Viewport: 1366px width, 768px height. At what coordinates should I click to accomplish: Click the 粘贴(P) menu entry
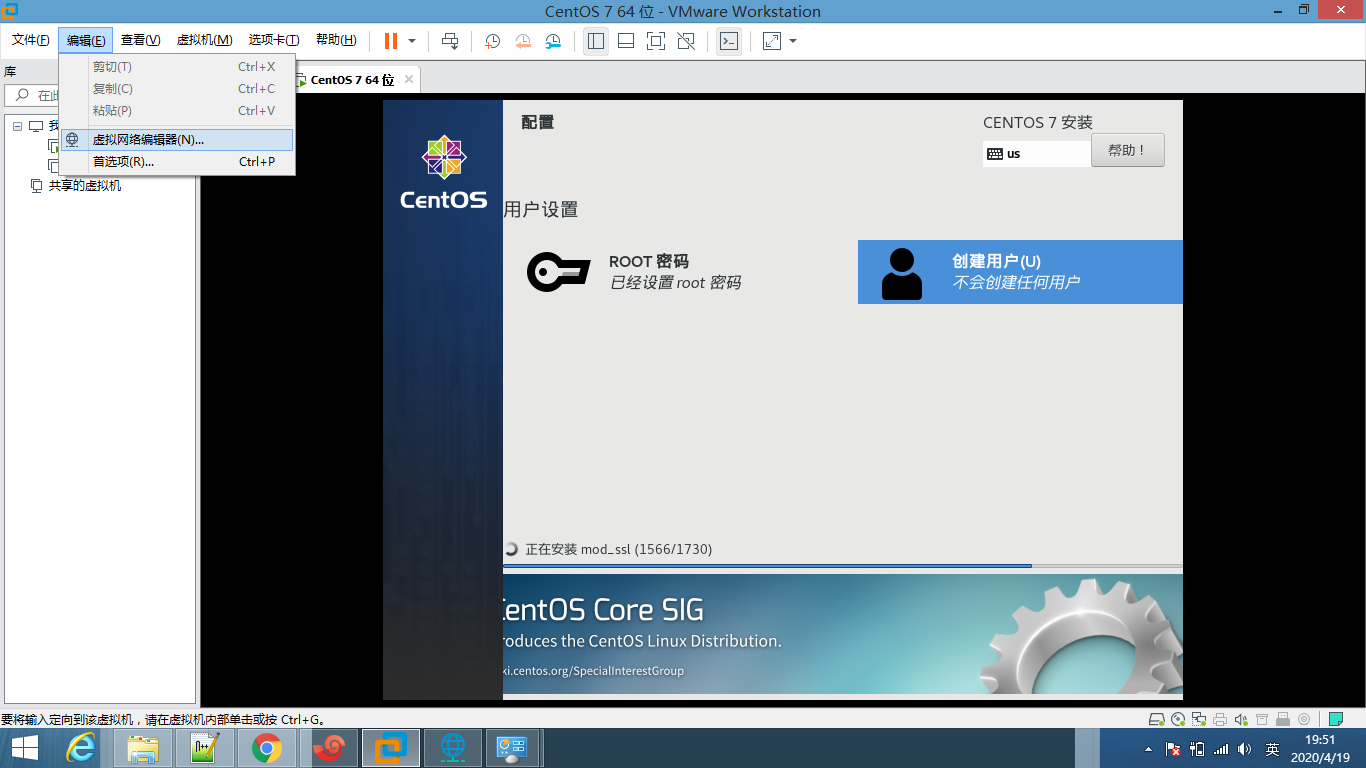177,111
